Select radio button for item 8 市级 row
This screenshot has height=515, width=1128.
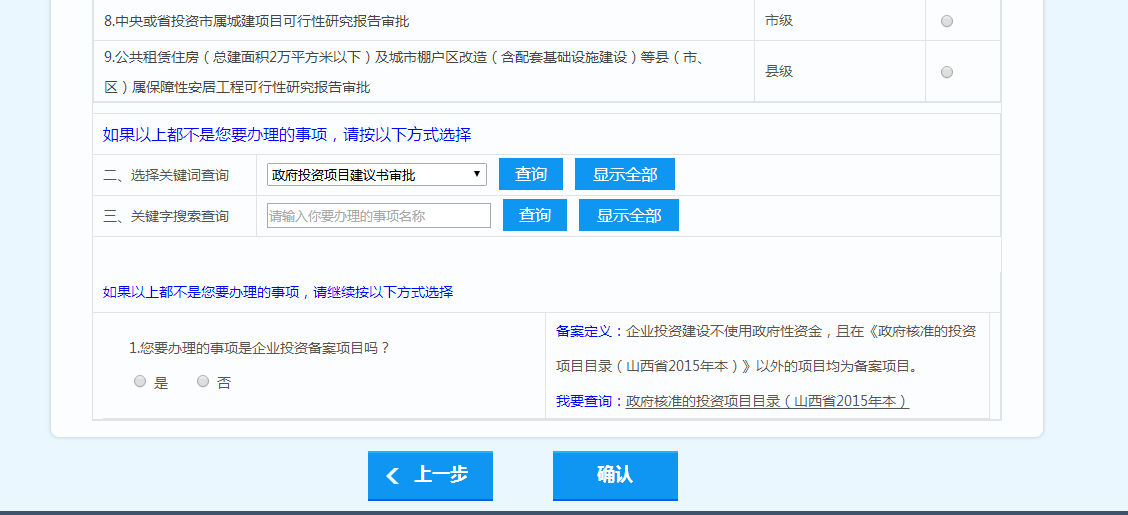pyautogui.click(x=947, y=21)
